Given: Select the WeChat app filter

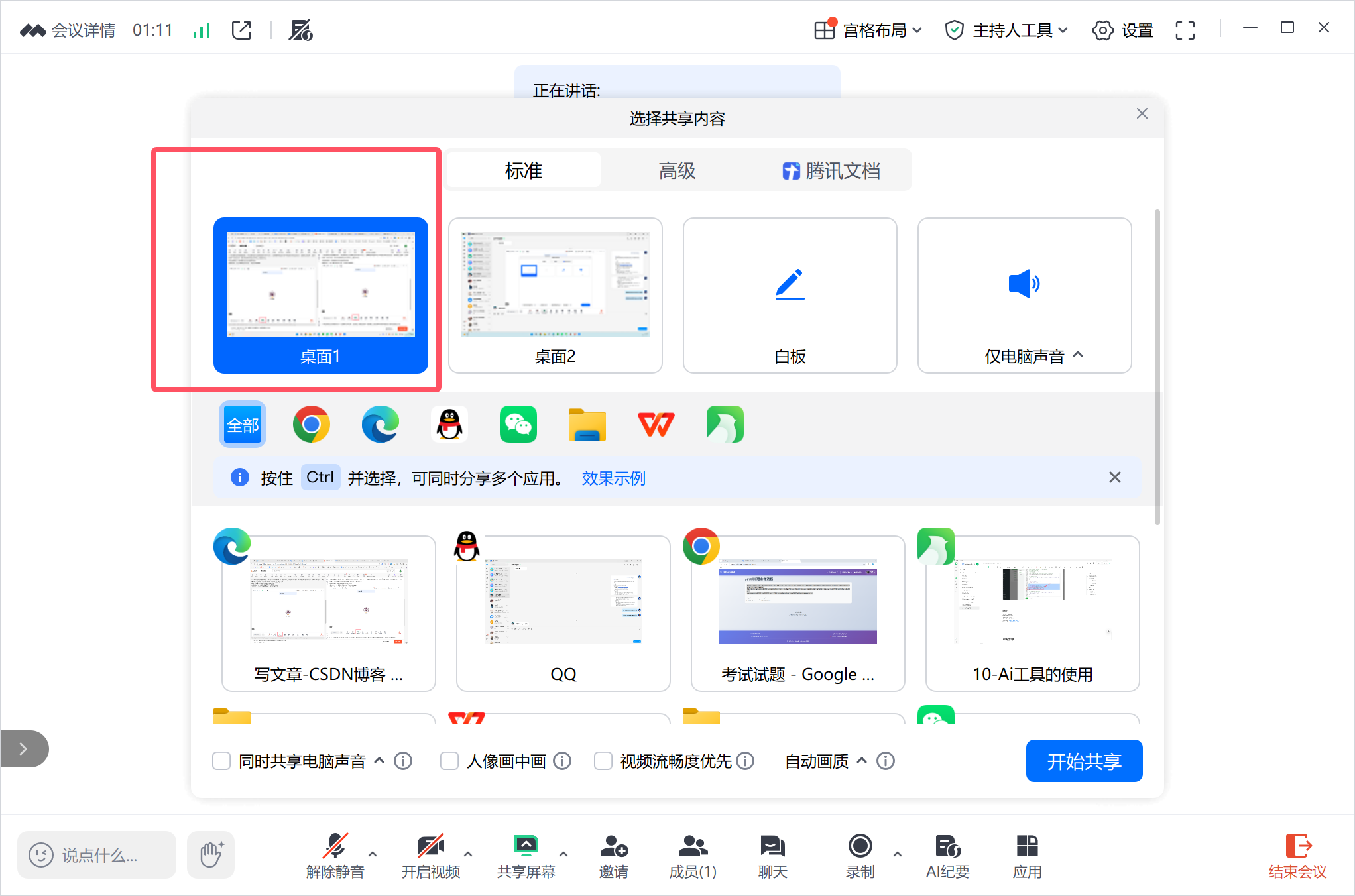Looking at the screenshot, I should tap(518, 424).
